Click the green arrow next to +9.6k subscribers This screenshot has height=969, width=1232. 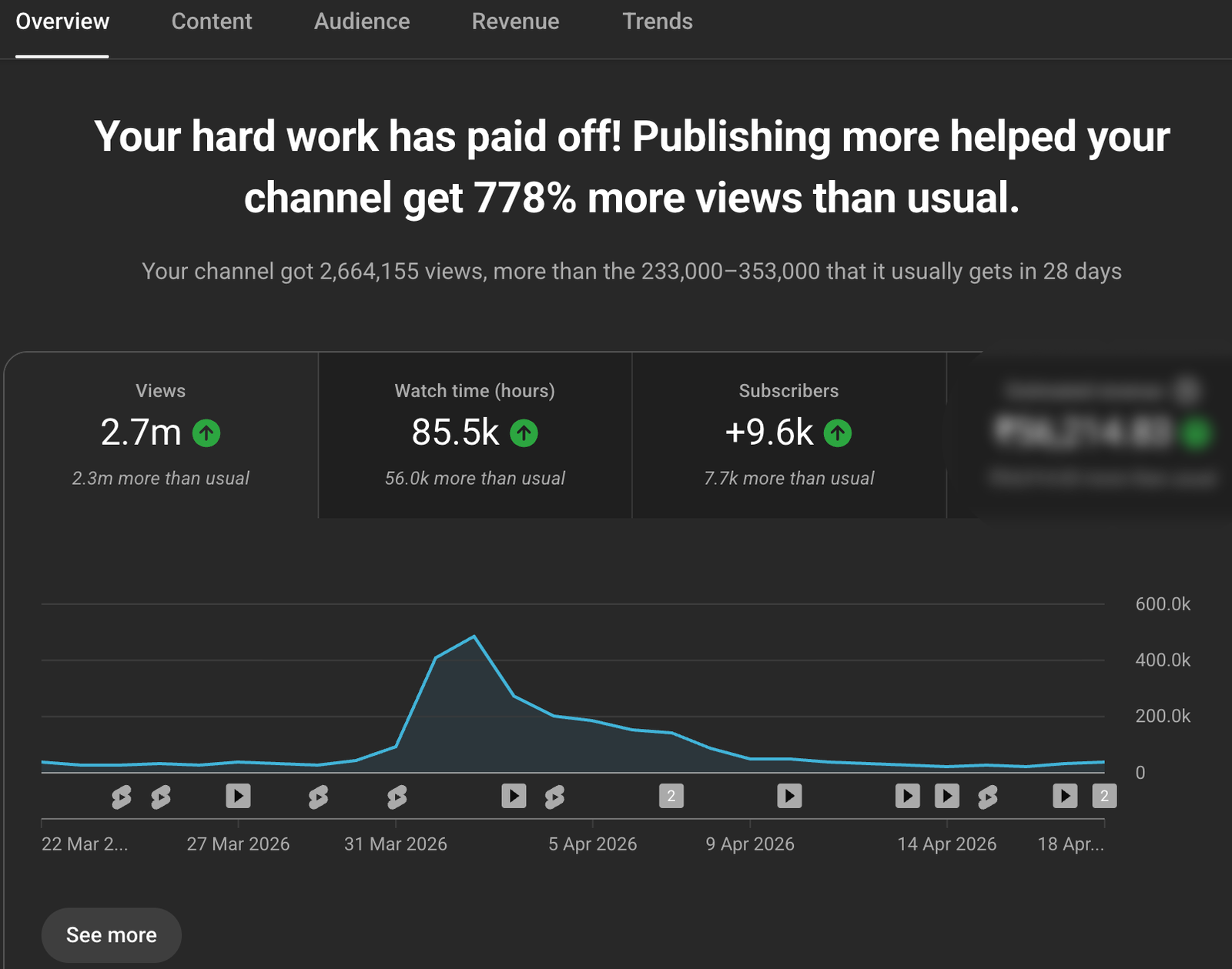[x=838, y=433]
